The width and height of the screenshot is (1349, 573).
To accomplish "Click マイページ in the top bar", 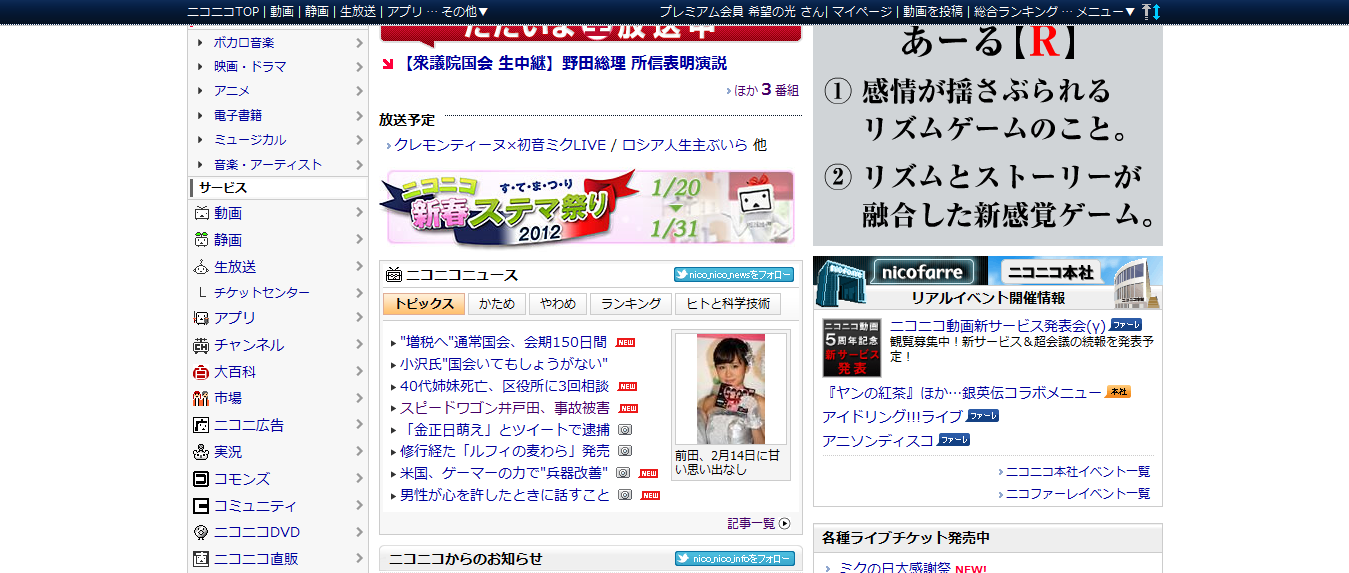I will click(x=862, y=11).
